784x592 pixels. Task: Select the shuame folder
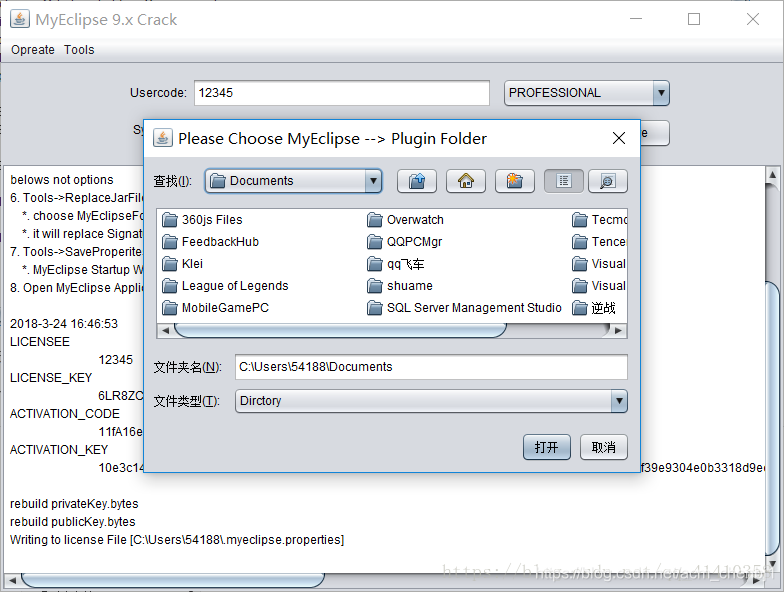tap(400, 286)
